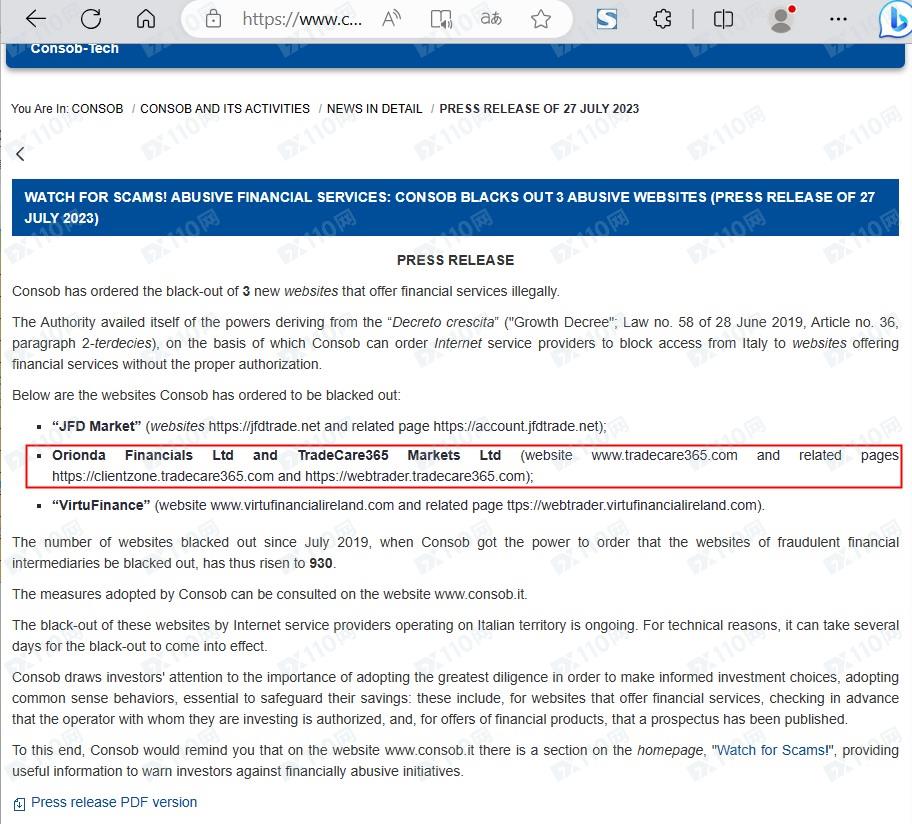Open Immersive Reader mode
This screenshot has width=912, height=824.
(x=441, y=19)
